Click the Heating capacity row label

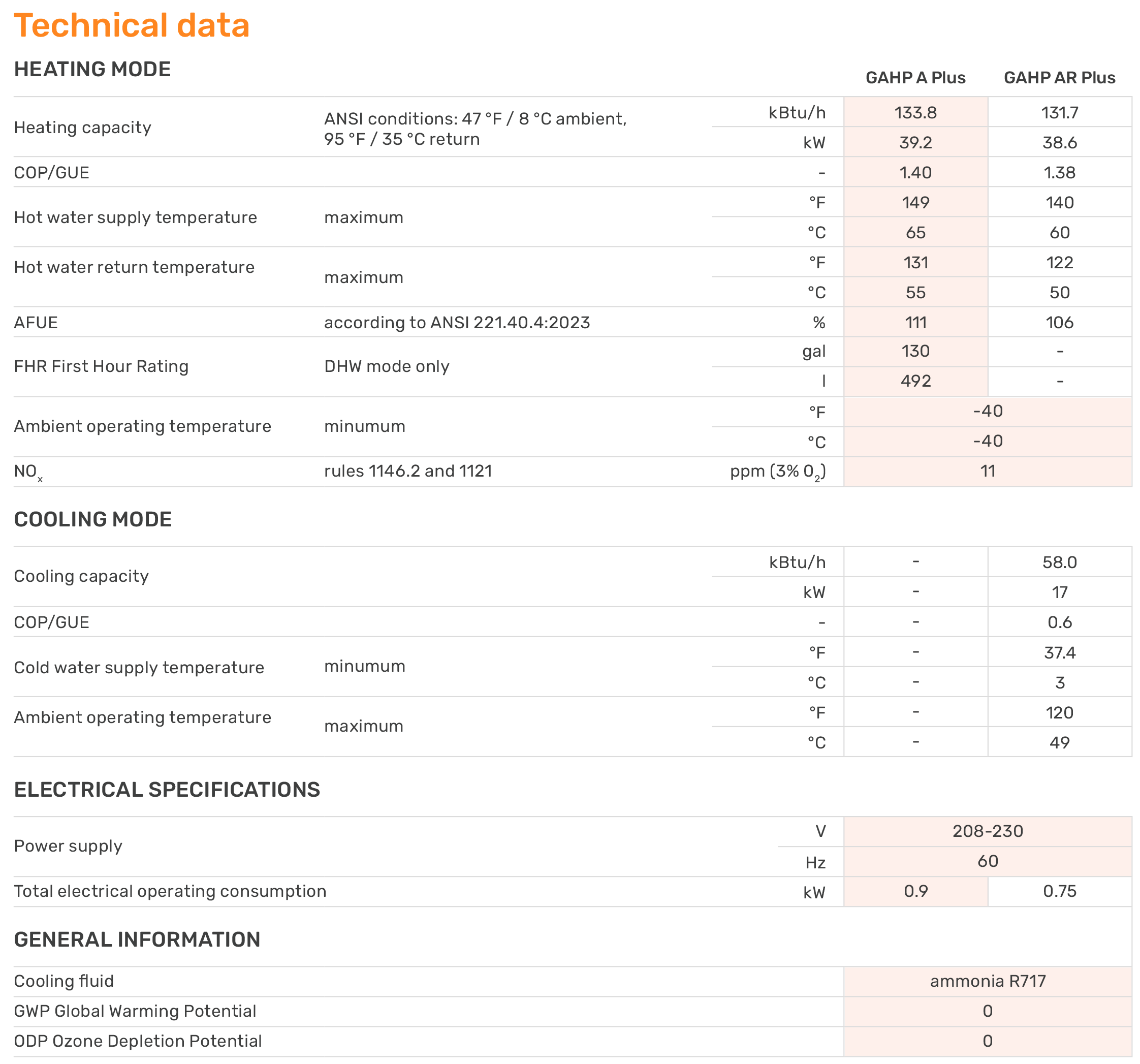tap(83, 128)
